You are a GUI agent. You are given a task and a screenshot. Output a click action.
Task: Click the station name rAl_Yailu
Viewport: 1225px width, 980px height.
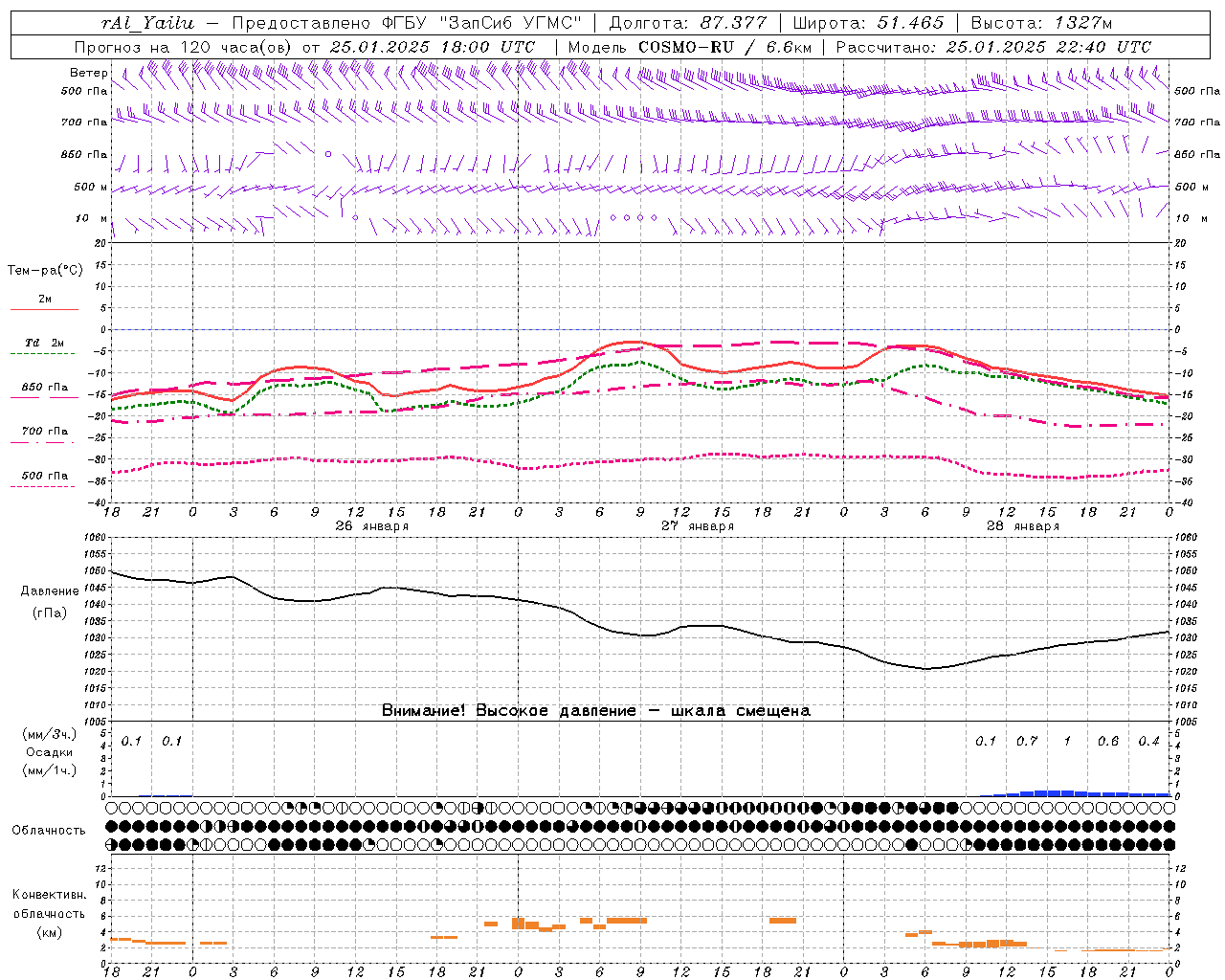[146, 23]
